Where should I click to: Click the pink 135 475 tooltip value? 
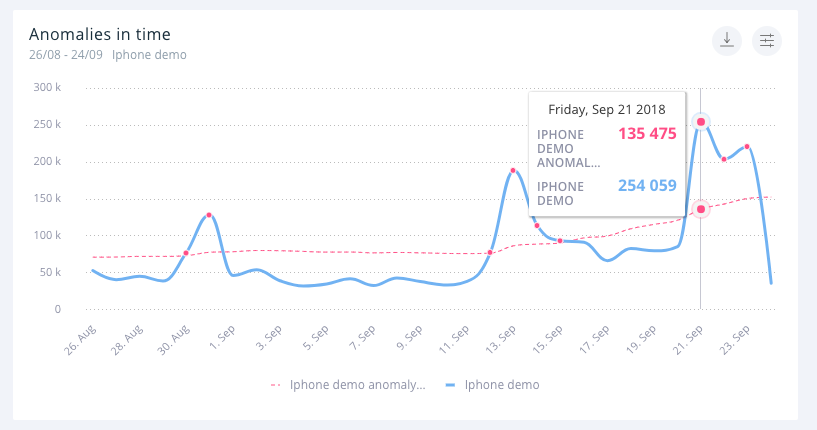[646, 135]
